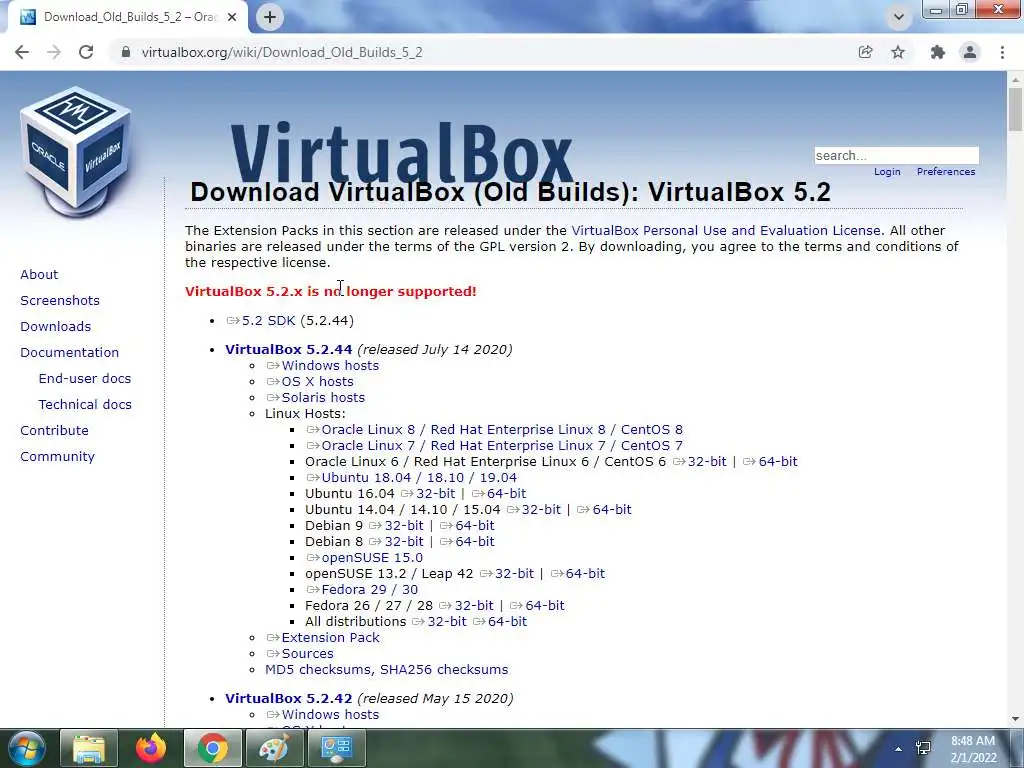Open a new tab with the plus button

[x=270, y=17]
